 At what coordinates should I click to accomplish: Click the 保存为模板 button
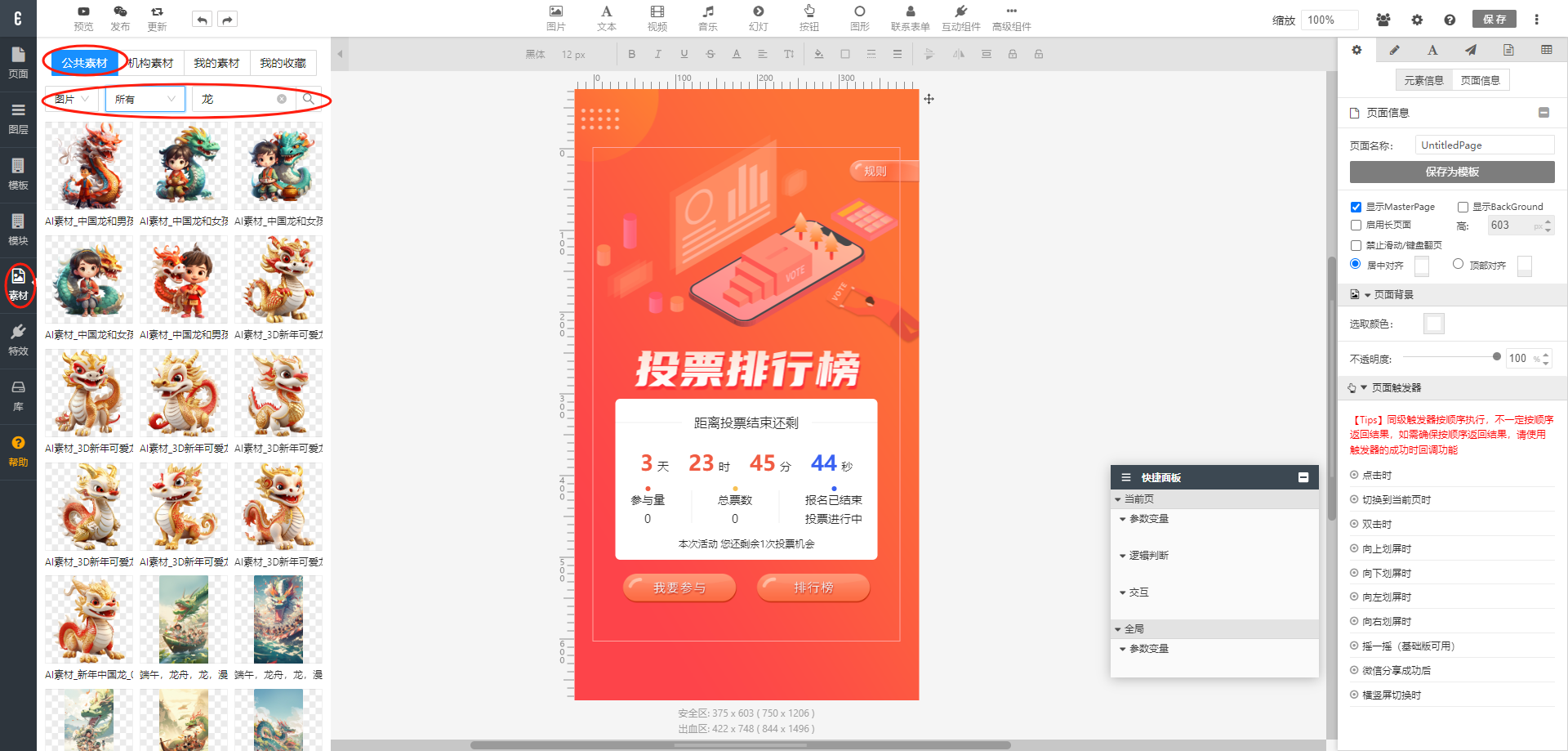click(x=1452, y=172)
